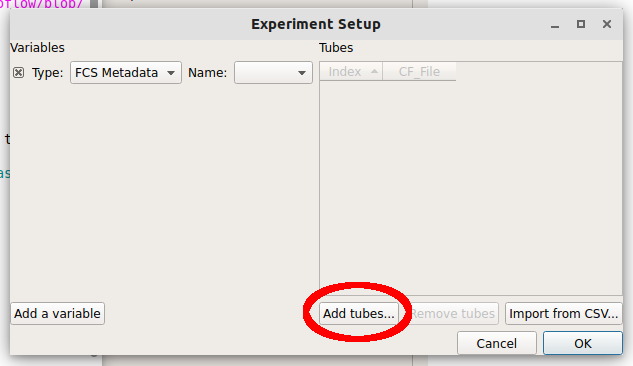The height and width of the screenshot is (366, 633).
Task: Open the Type combo box showing FCS Metadata
Action: pos(126,73)
